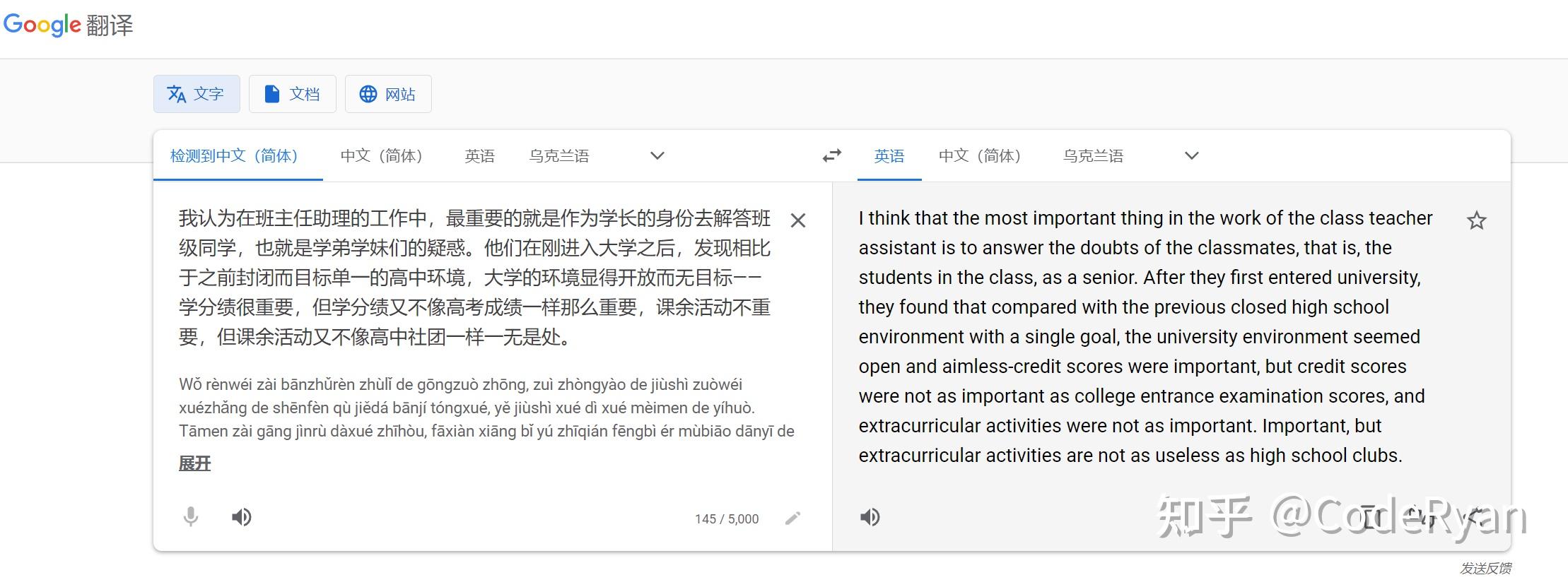The image size is (1568, 587).
Task: Expand the pinyin with 展开
Action: coord(194,463)
